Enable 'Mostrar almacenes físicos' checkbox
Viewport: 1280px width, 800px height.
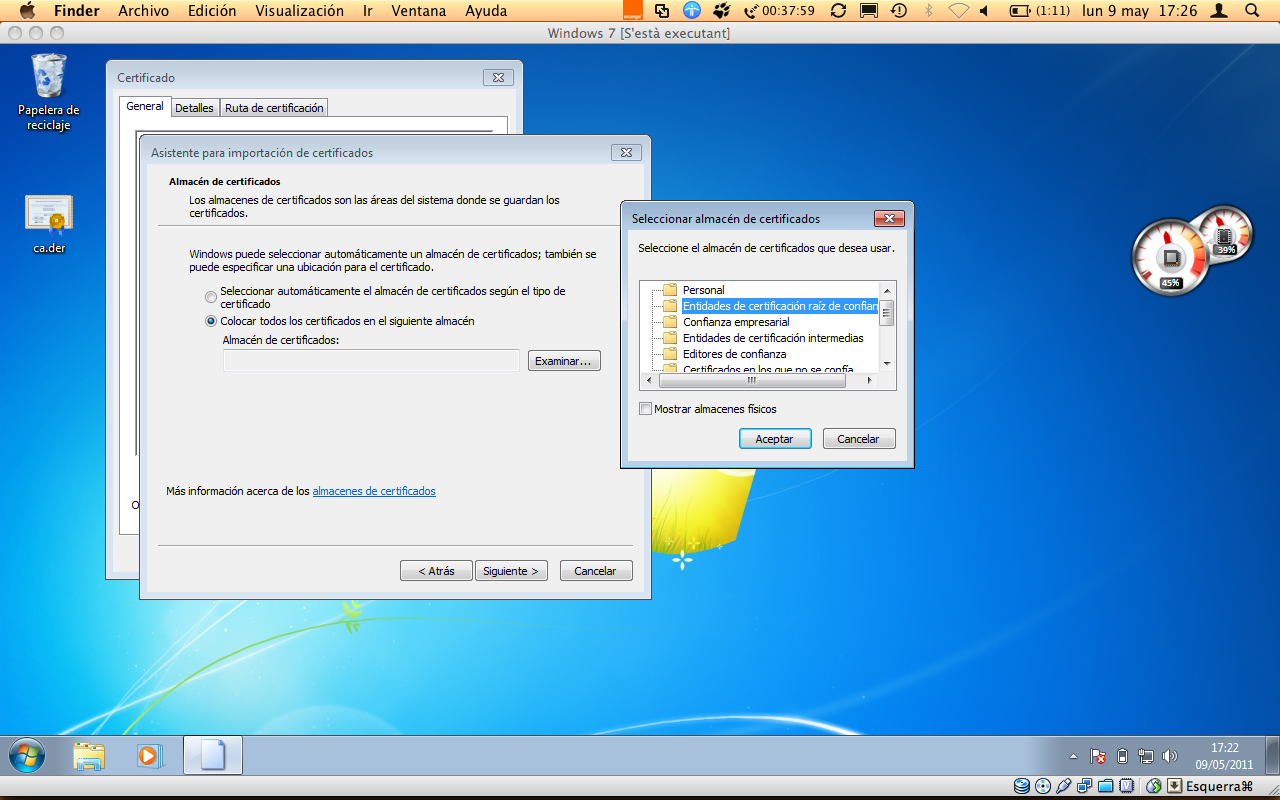(x=645, y=409)
